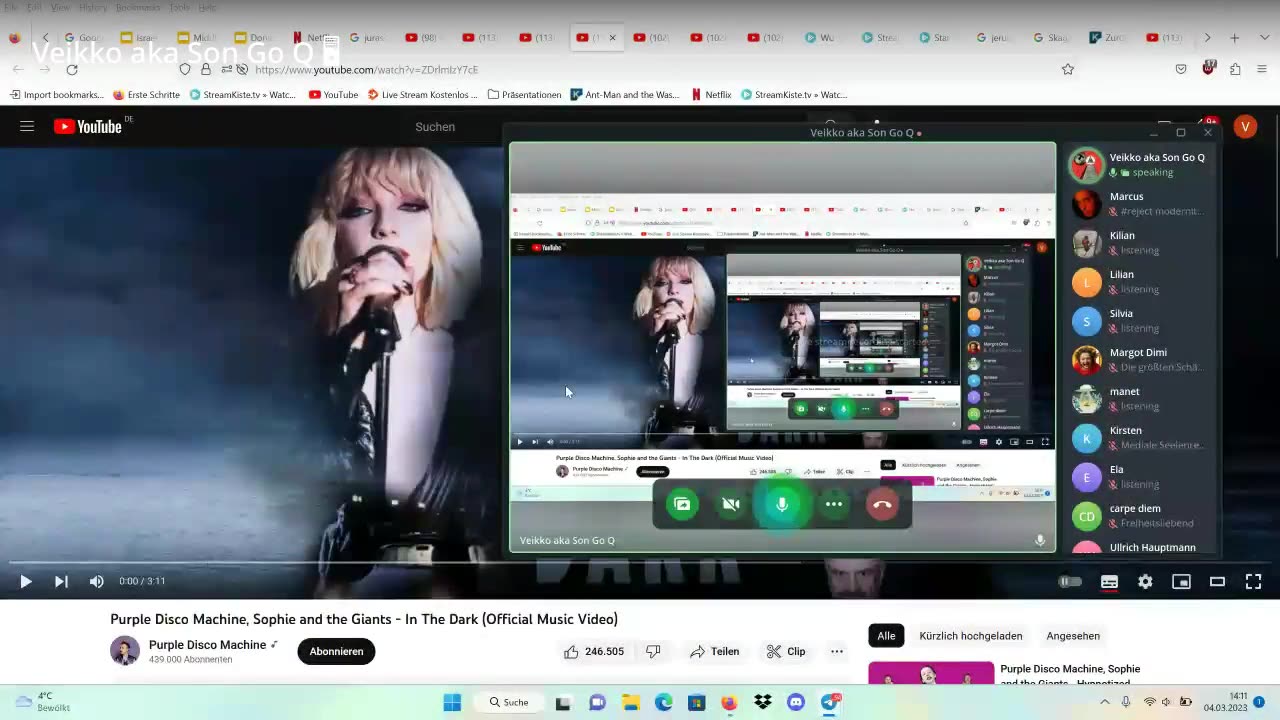Focus the Suchen search field on YouTube
1280x720 pixels.
(435, 127)
